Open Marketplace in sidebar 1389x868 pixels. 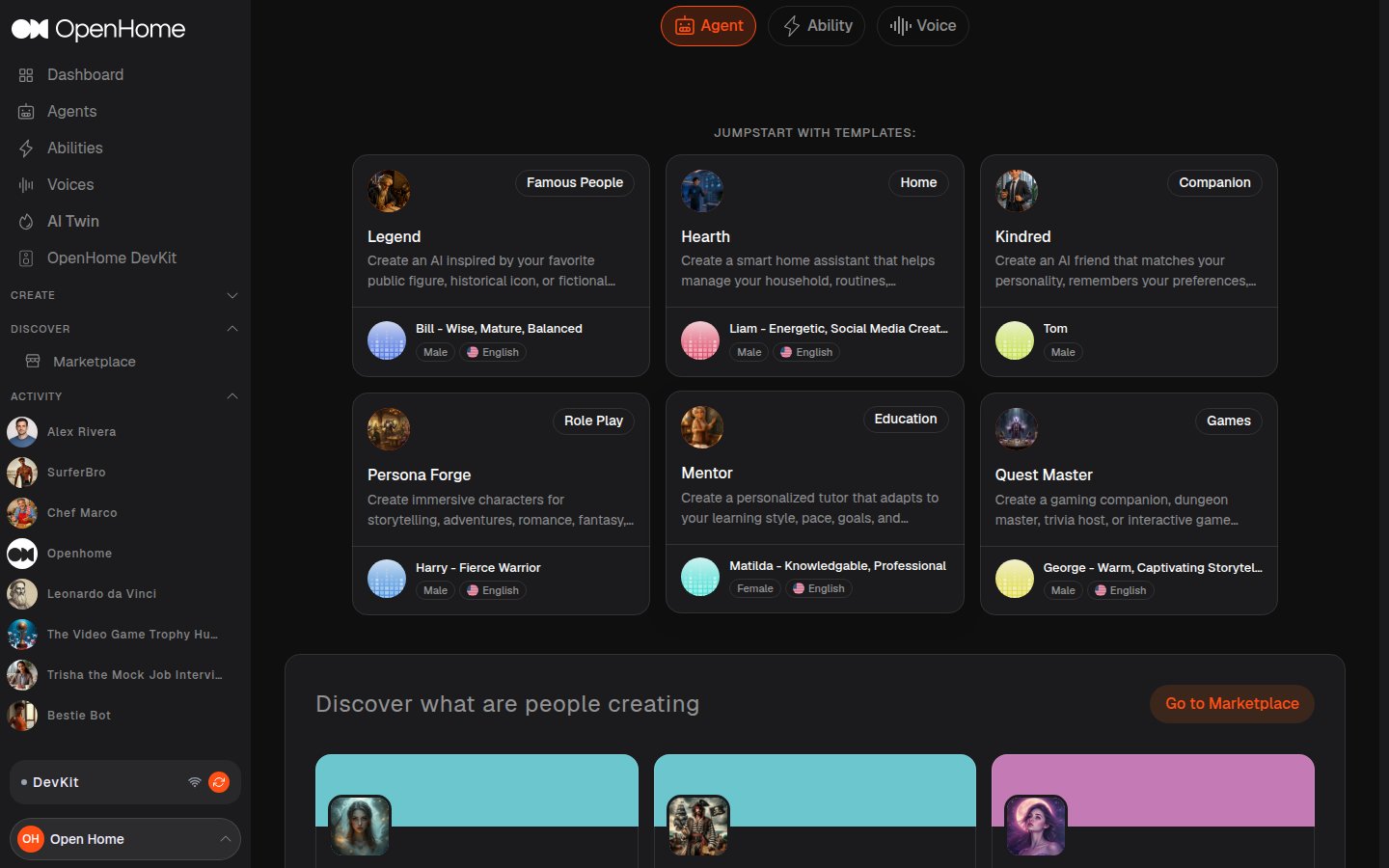click(95, 362)
